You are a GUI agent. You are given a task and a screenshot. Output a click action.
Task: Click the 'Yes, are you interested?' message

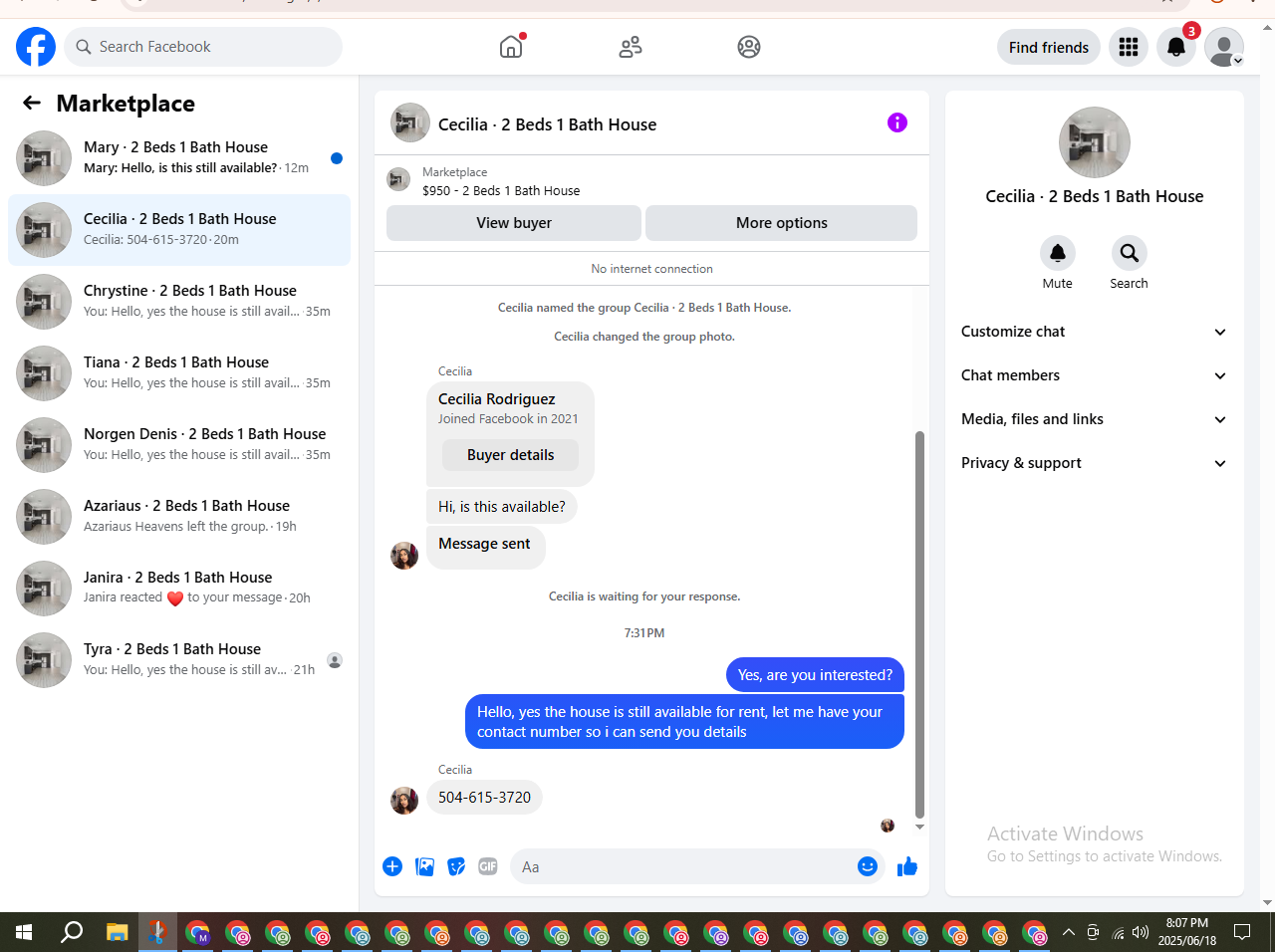click(x=815, y=675)
